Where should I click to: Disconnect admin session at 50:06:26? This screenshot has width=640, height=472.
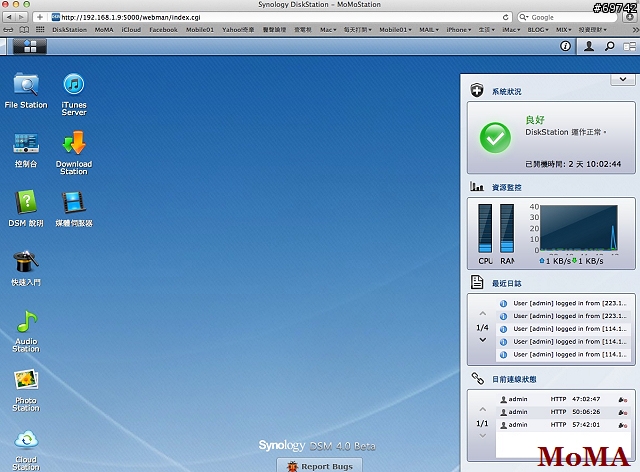622,412
